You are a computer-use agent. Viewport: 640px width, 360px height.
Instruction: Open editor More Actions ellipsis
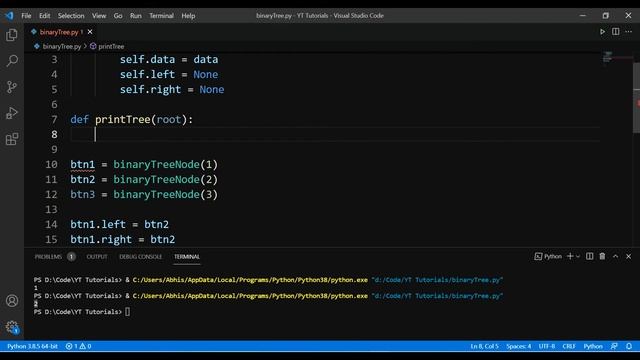coord(629,32)
